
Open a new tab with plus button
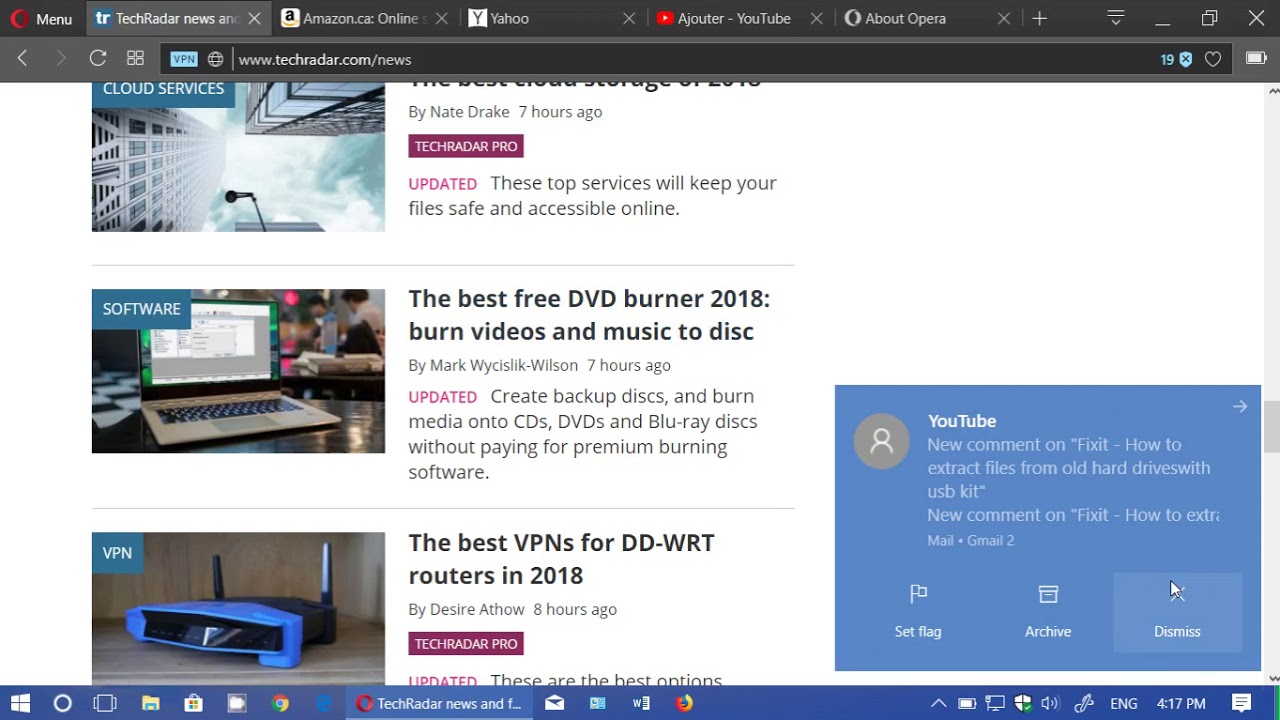coord(1039,18)
